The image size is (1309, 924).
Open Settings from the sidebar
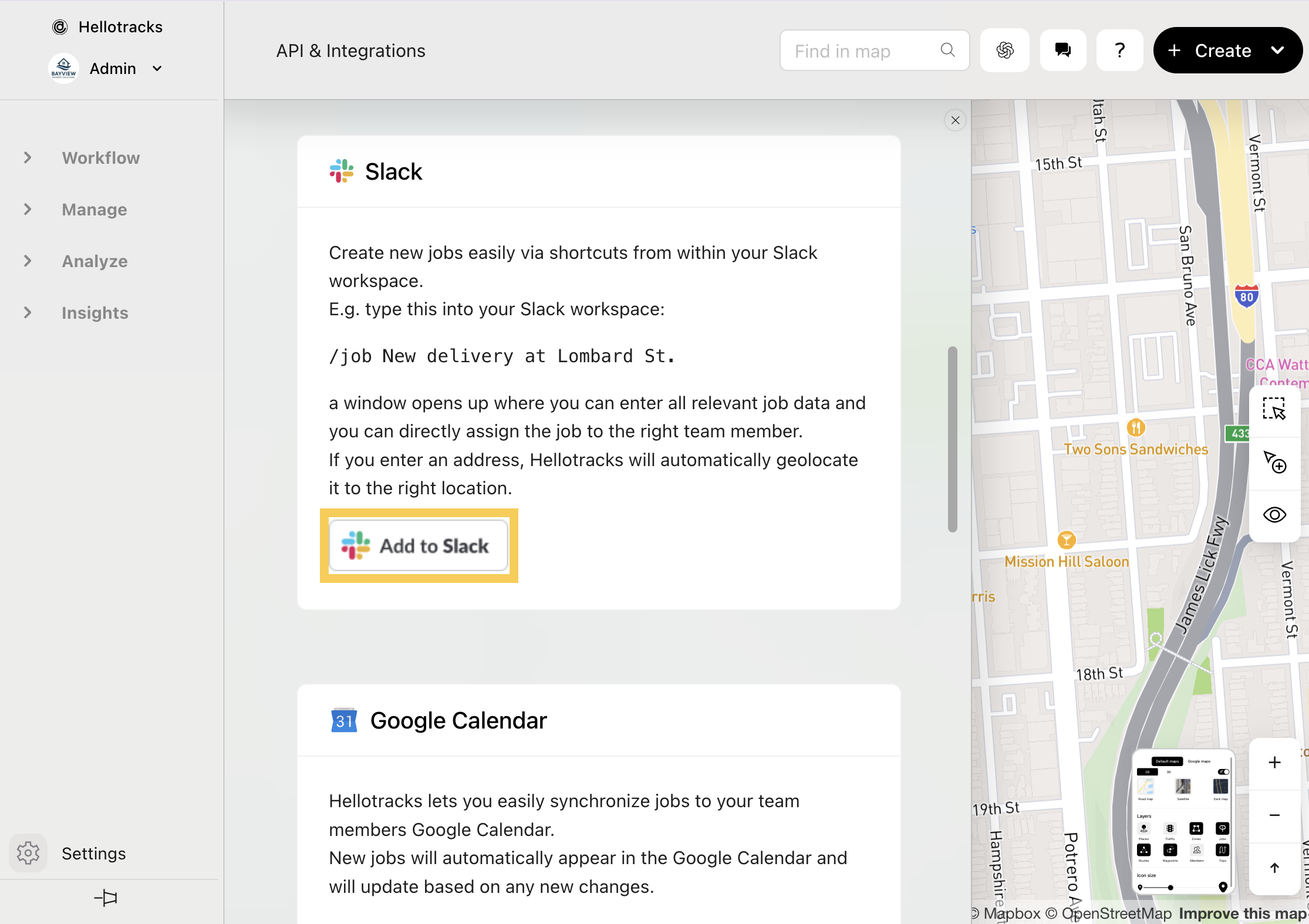(93, 853)
